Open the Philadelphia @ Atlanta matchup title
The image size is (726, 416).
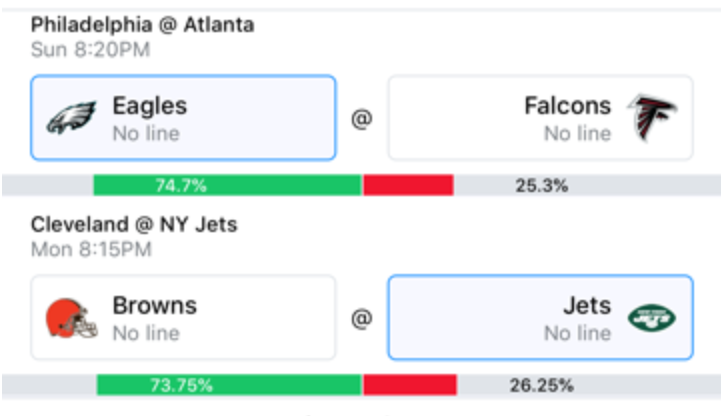tap(143, 25)
